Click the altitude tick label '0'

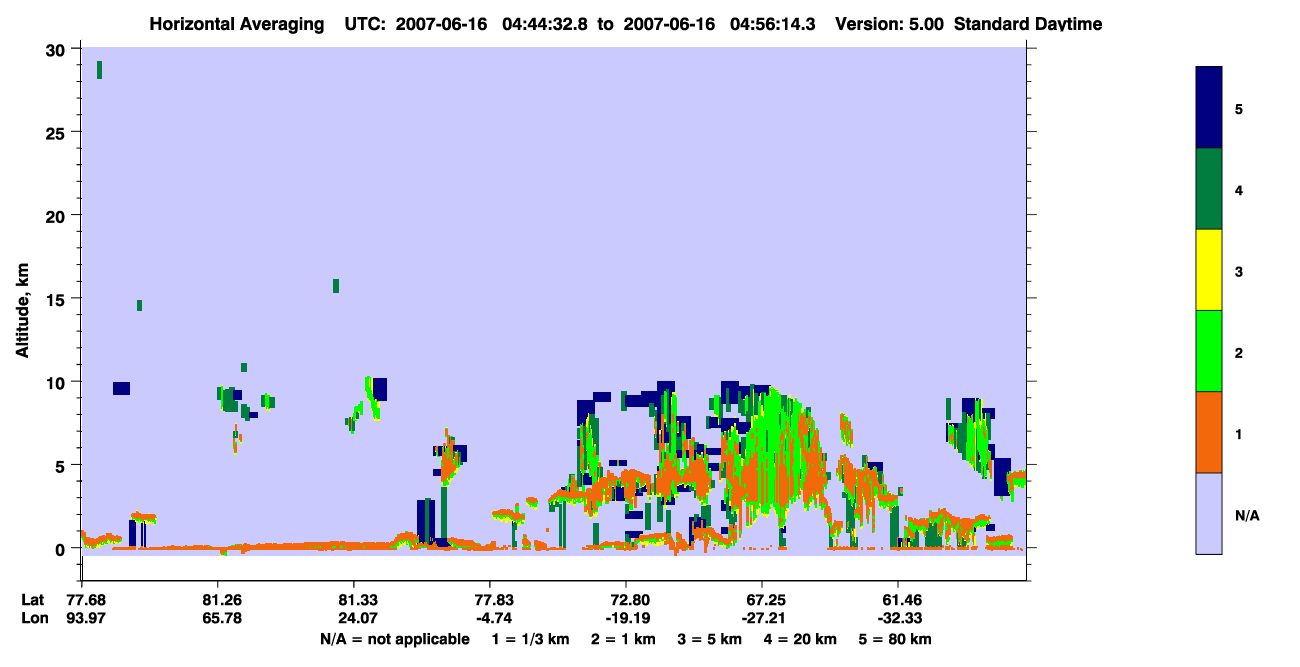[x=62, y=548]
